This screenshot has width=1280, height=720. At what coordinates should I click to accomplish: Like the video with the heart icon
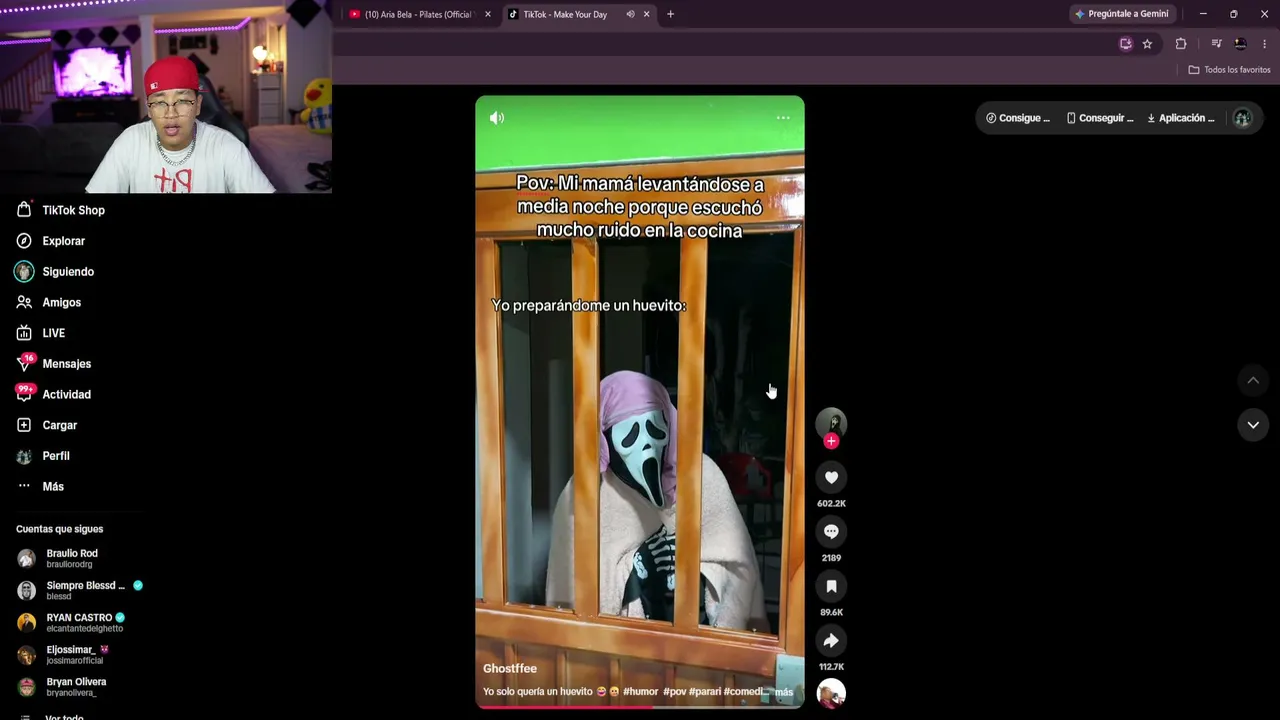(831, 477)
